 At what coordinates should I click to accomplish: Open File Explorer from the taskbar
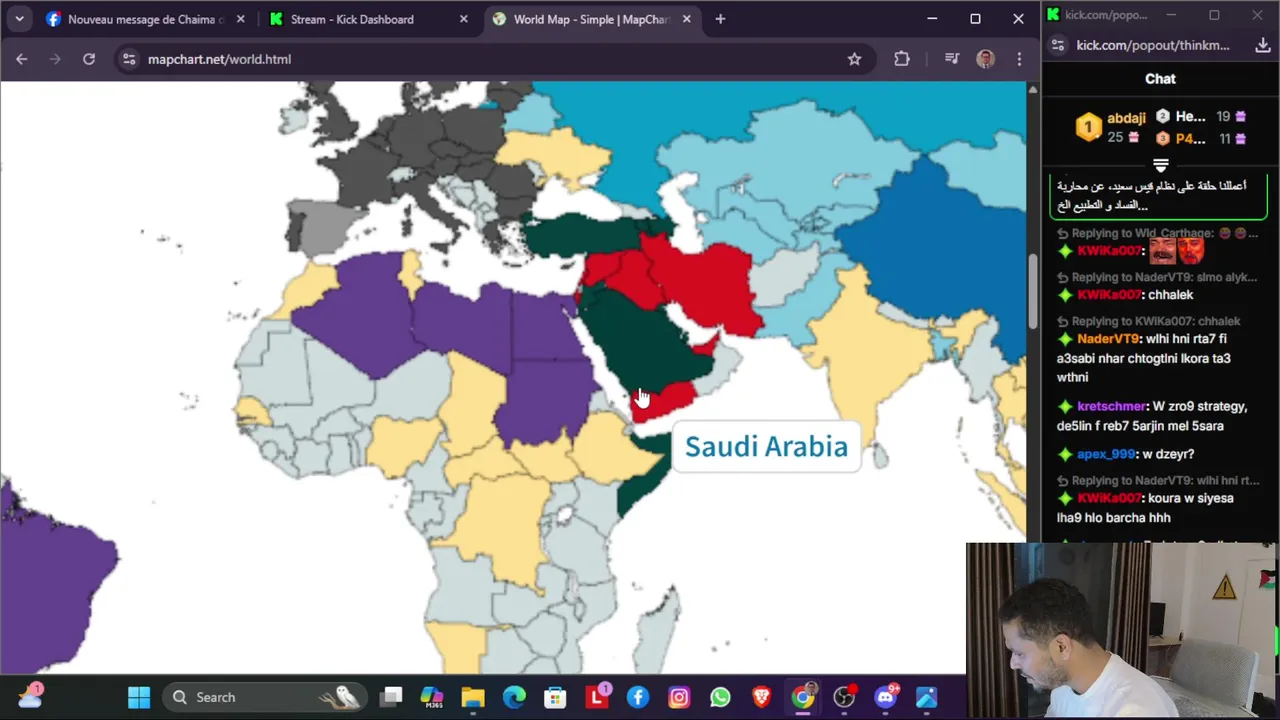point(473,697)
